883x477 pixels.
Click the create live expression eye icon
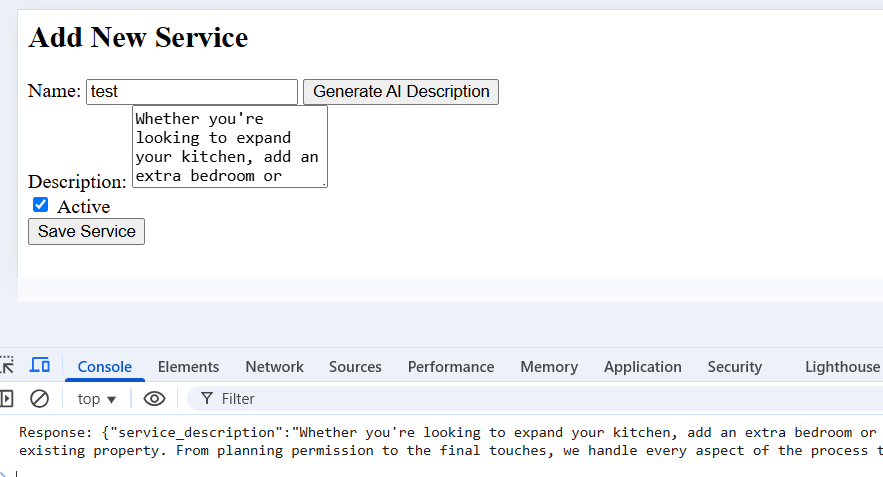[x=154, y=399]
